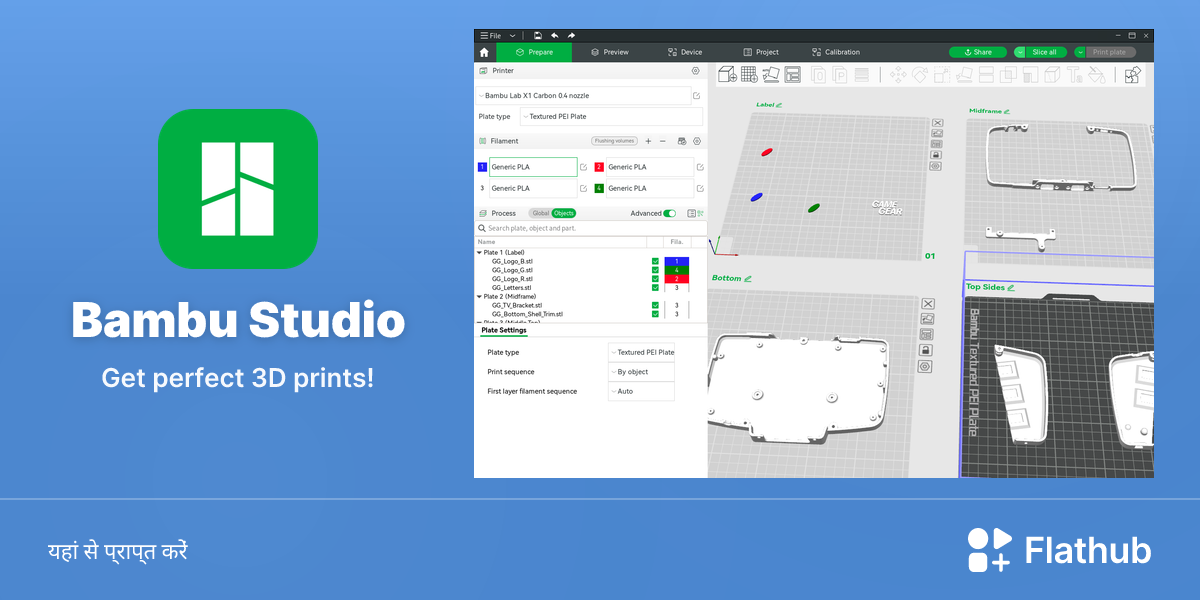Lock the Label plate
This screenshot has width=1200, height=600.
pyautogui.click(x=936, y=155)
